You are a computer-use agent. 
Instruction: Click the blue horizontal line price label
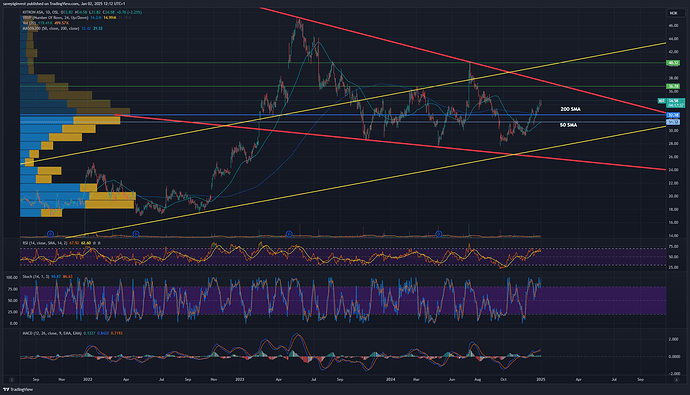[x=673, y=115]
